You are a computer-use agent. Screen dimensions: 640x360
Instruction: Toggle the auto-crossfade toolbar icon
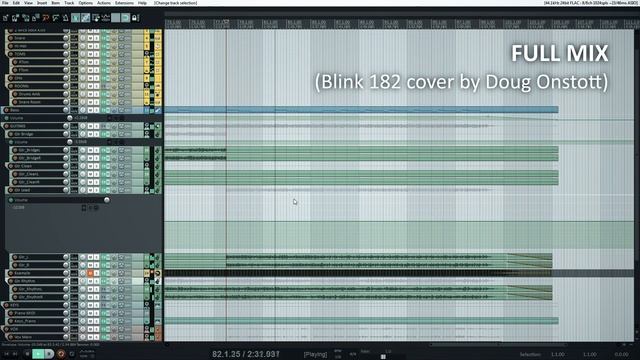[76, 18]
